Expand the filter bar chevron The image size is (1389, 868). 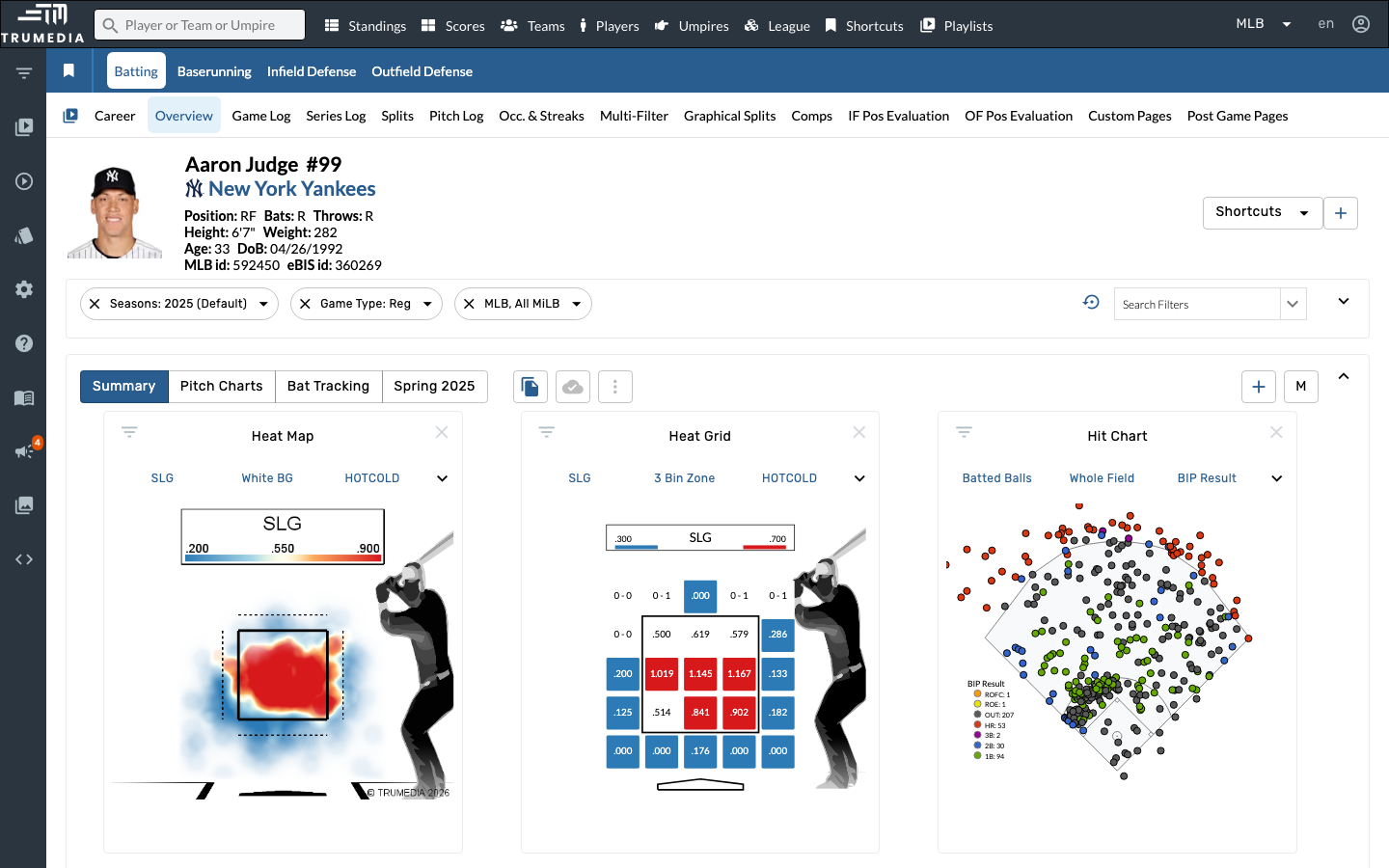[1344, 301]
